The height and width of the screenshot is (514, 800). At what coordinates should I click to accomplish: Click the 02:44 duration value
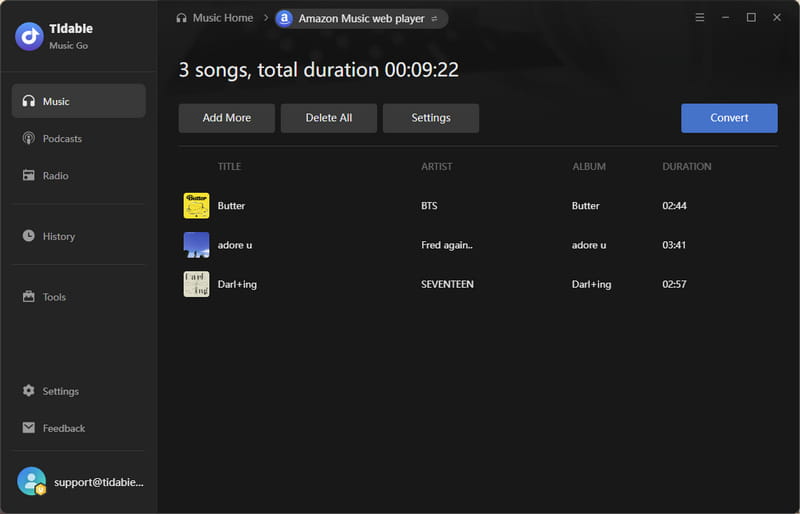click(x=674, y=206)
